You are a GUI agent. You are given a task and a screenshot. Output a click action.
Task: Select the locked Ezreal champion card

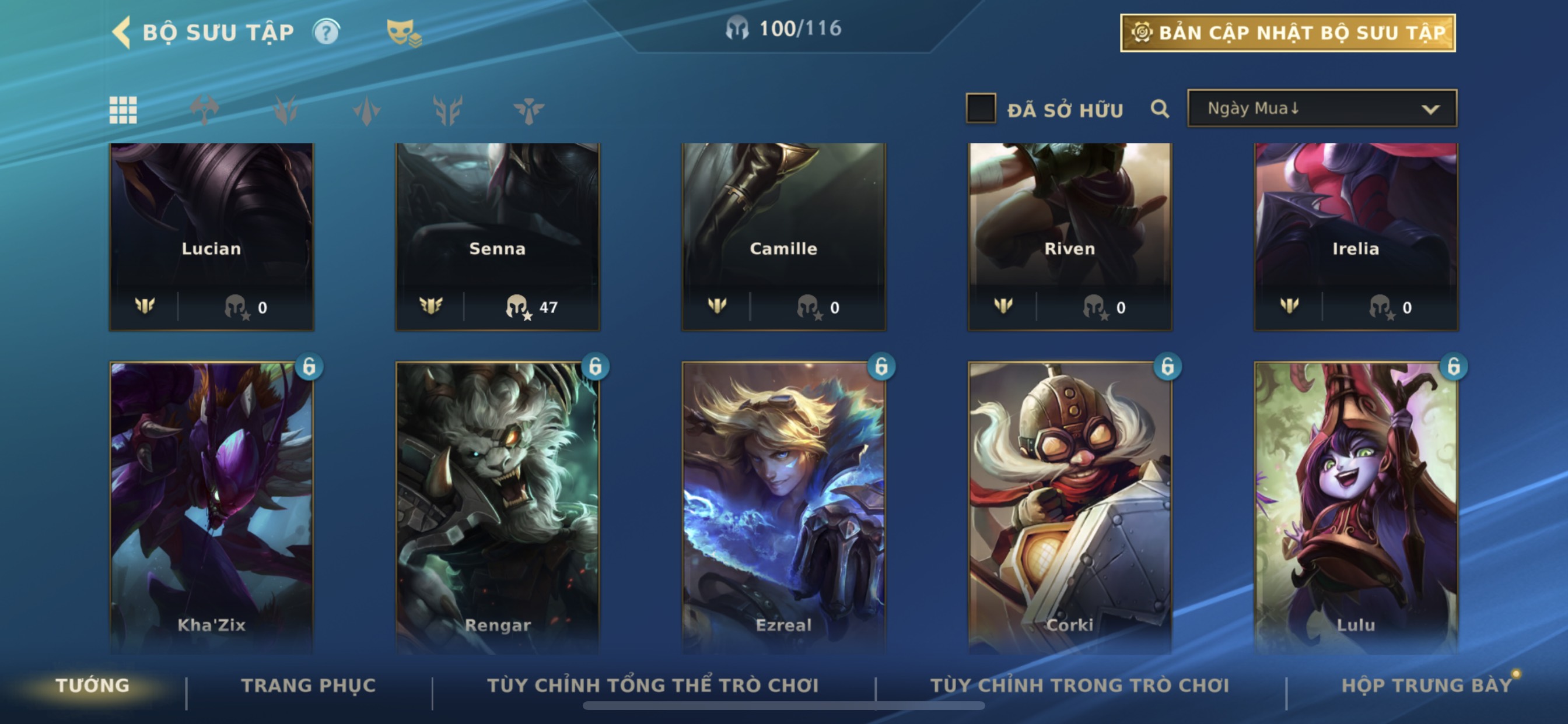pyautogui.click(x=783, y=508)
